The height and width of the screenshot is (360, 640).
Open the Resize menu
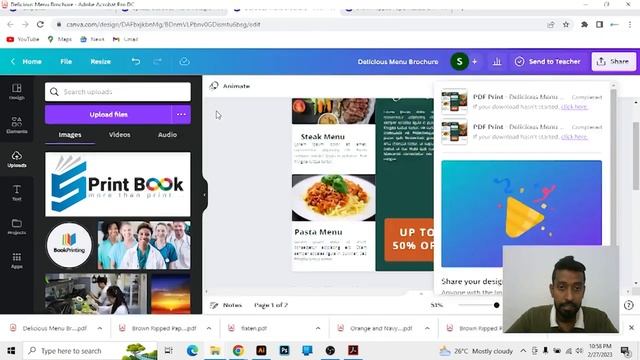coord(100,62)
